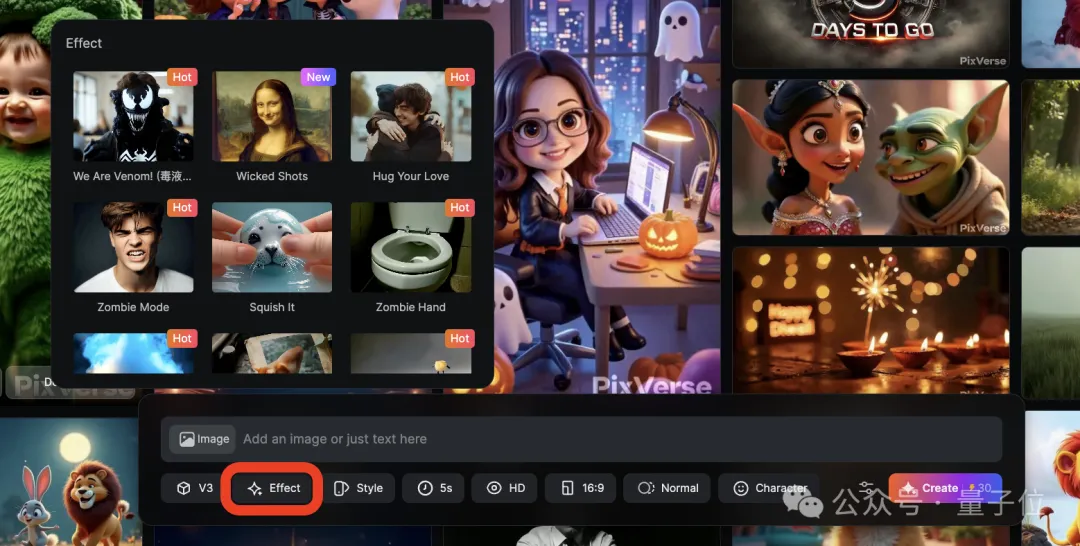Image resolution: width=1080 pixels, height=546 pixels.
Task: Click the 'Effect' panel heading
Action: pyautogui.click(x=84, y=43)
